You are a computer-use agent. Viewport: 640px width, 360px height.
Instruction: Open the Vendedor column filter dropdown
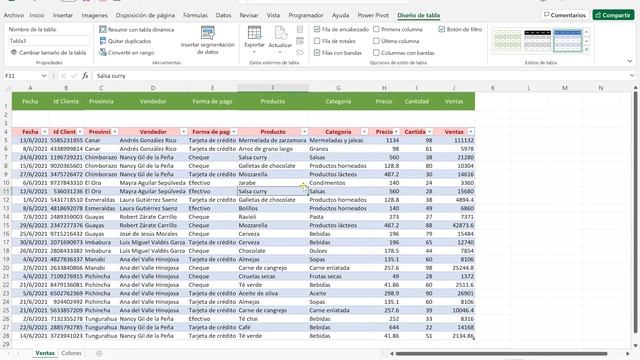click(184, 131)
